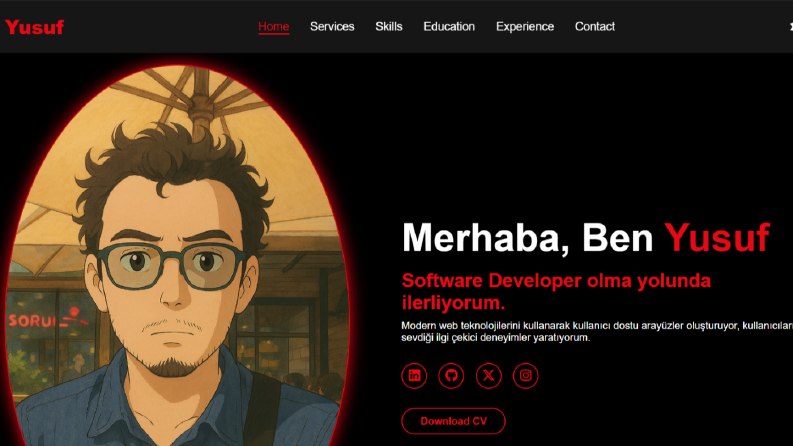Navigate to the Education section
Image resolution: width=793 pixels, height=446 pixels.
coord(449,26)
